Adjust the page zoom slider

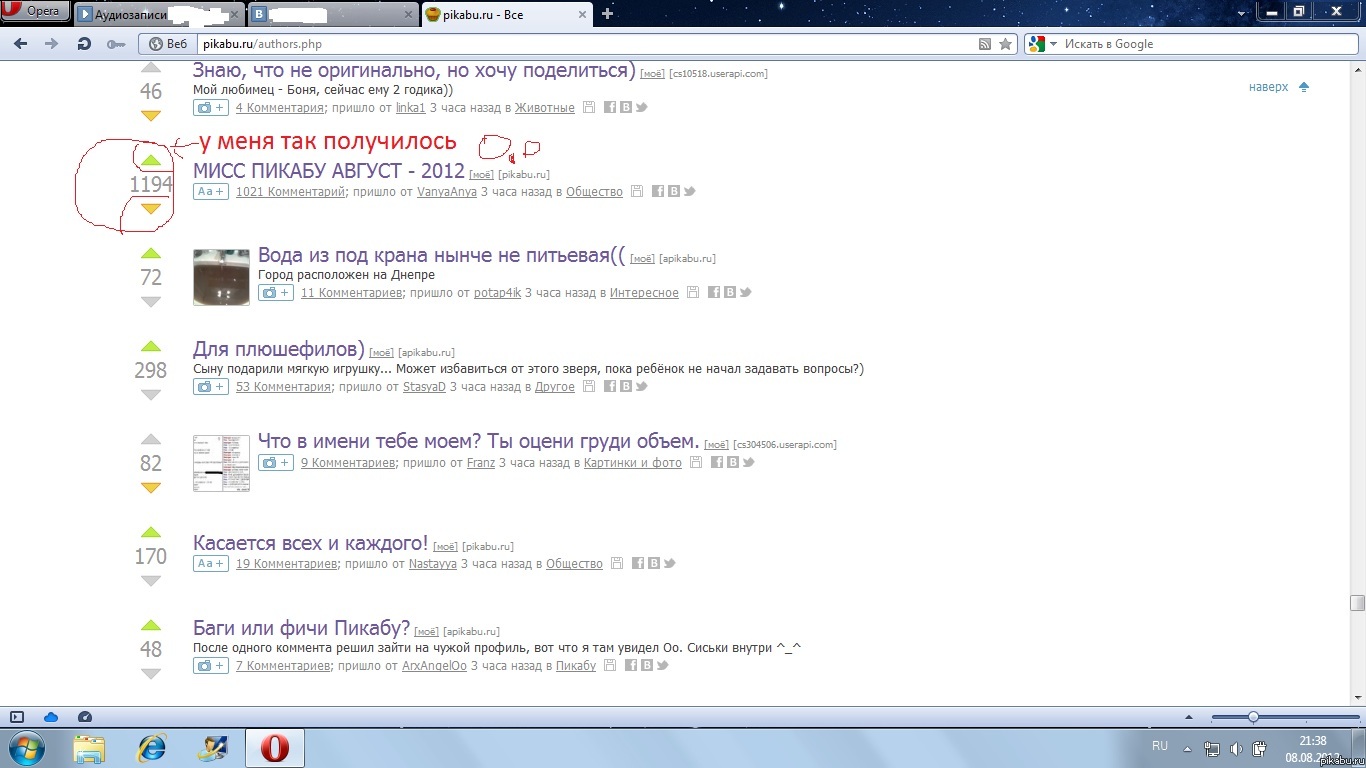point(1253,717)
